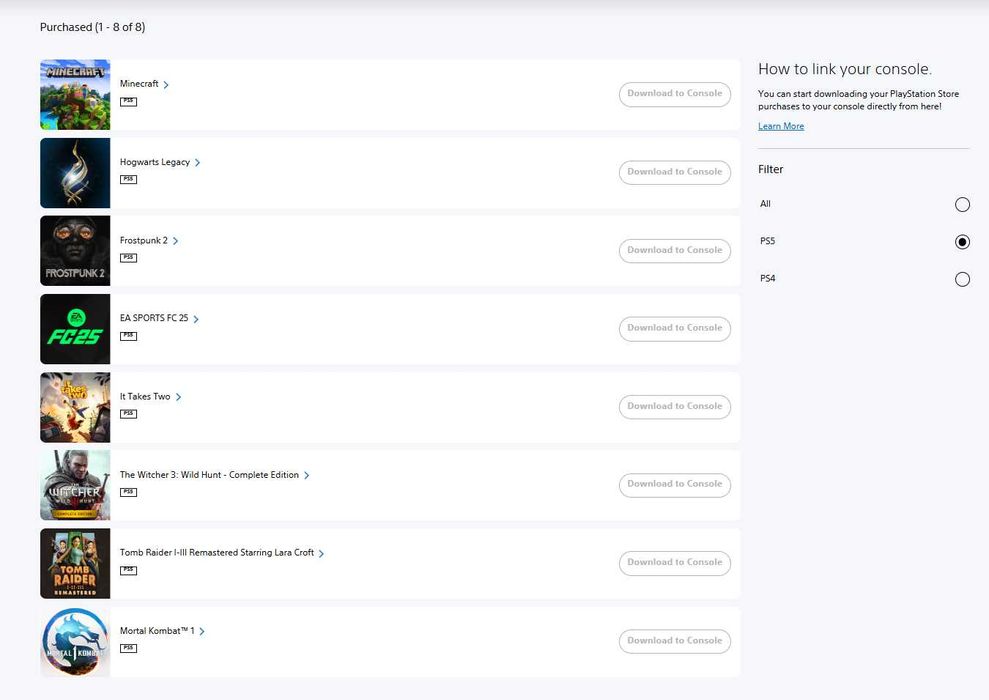Image resolution: width=989 pixels, height=700 pixels.
Task: Select the All filter radio button
Action: 962,204
